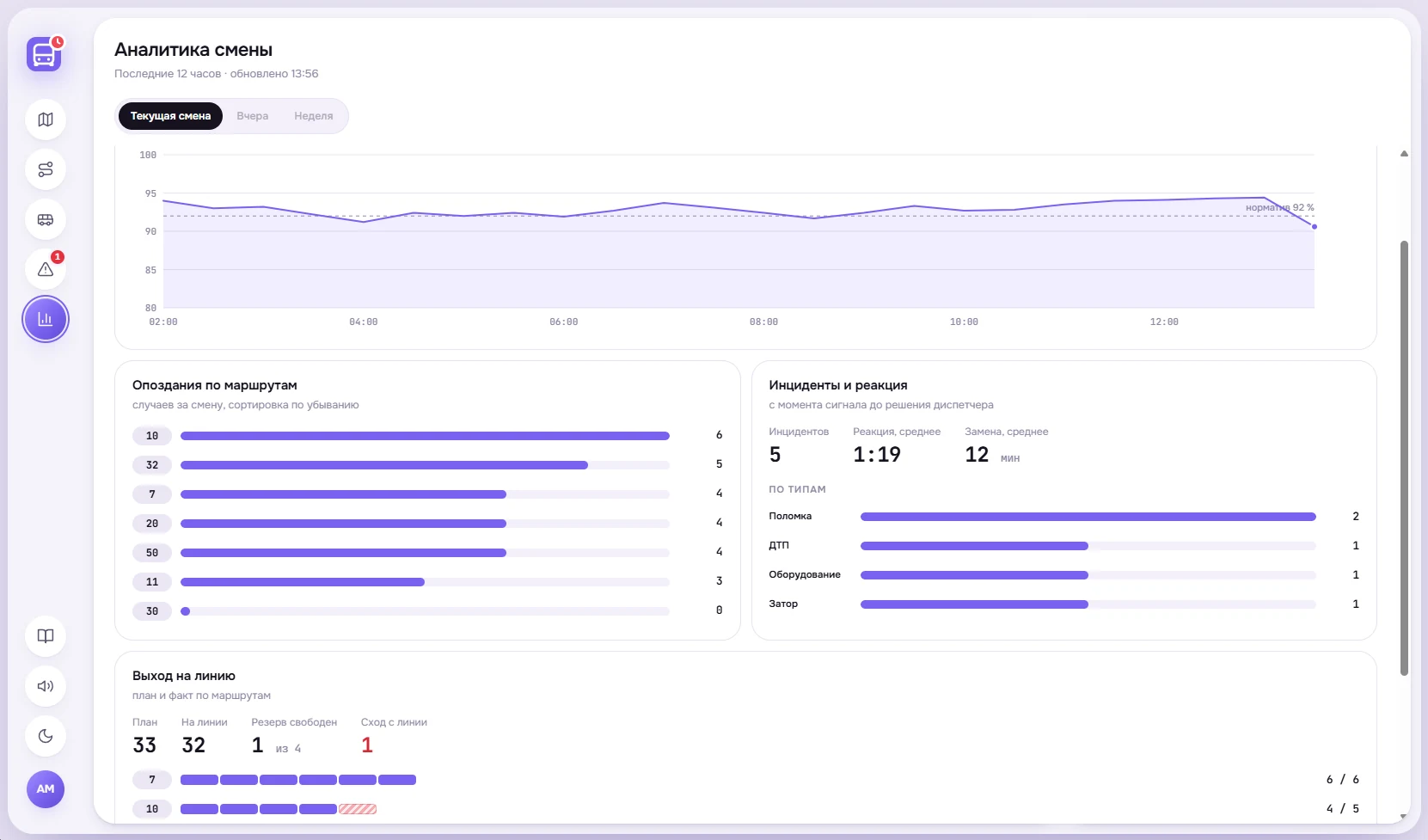Click the speaker sound icon
The height and width of the screenshot is (840, 1428).
click(x=46, y=686)
